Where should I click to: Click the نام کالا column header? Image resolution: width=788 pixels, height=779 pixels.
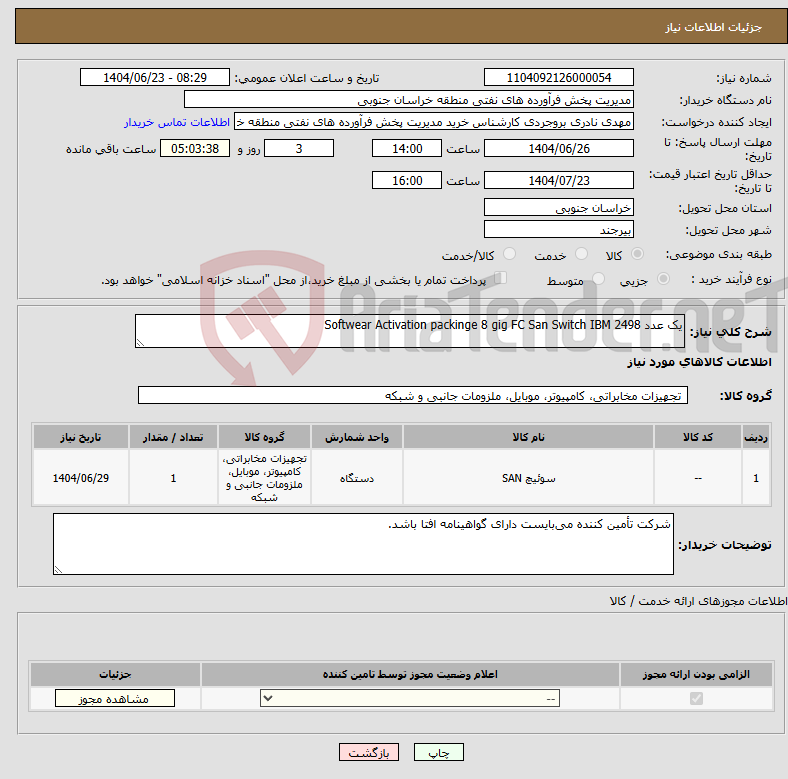(528, 437)
